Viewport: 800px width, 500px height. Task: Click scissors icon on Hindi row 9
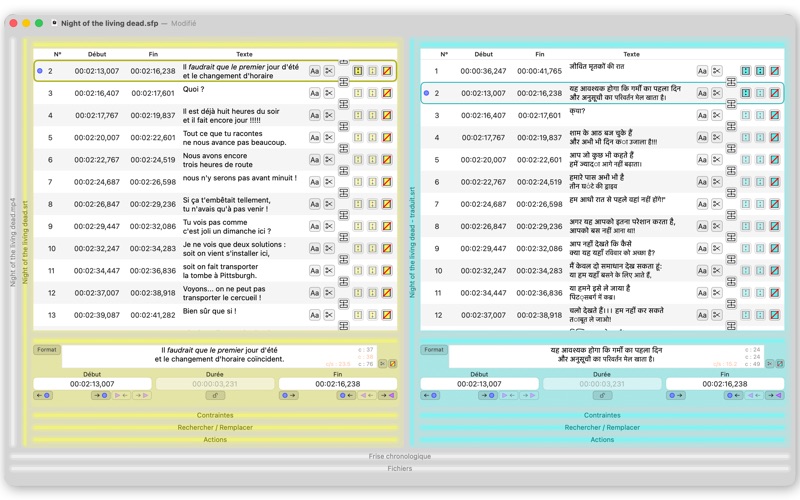[x=716, y=248]
